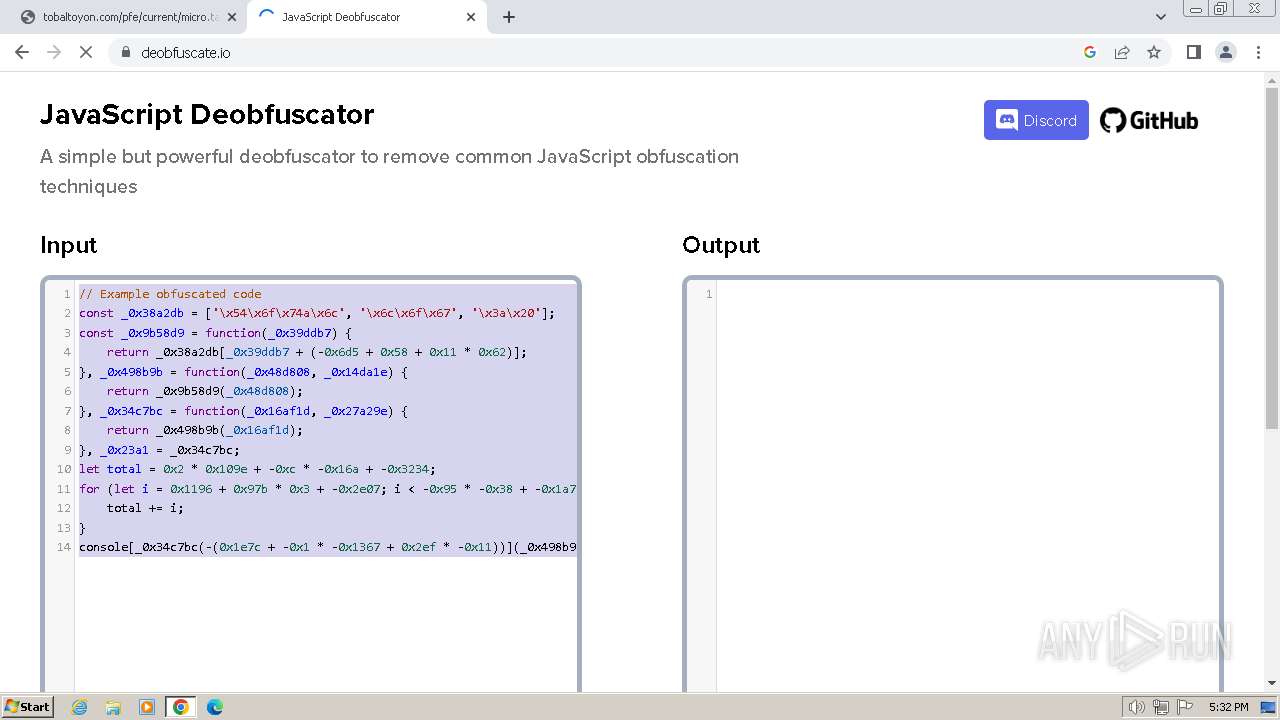1280x720 pixels.
Task: Go forward in browser history
Action: 54,52
